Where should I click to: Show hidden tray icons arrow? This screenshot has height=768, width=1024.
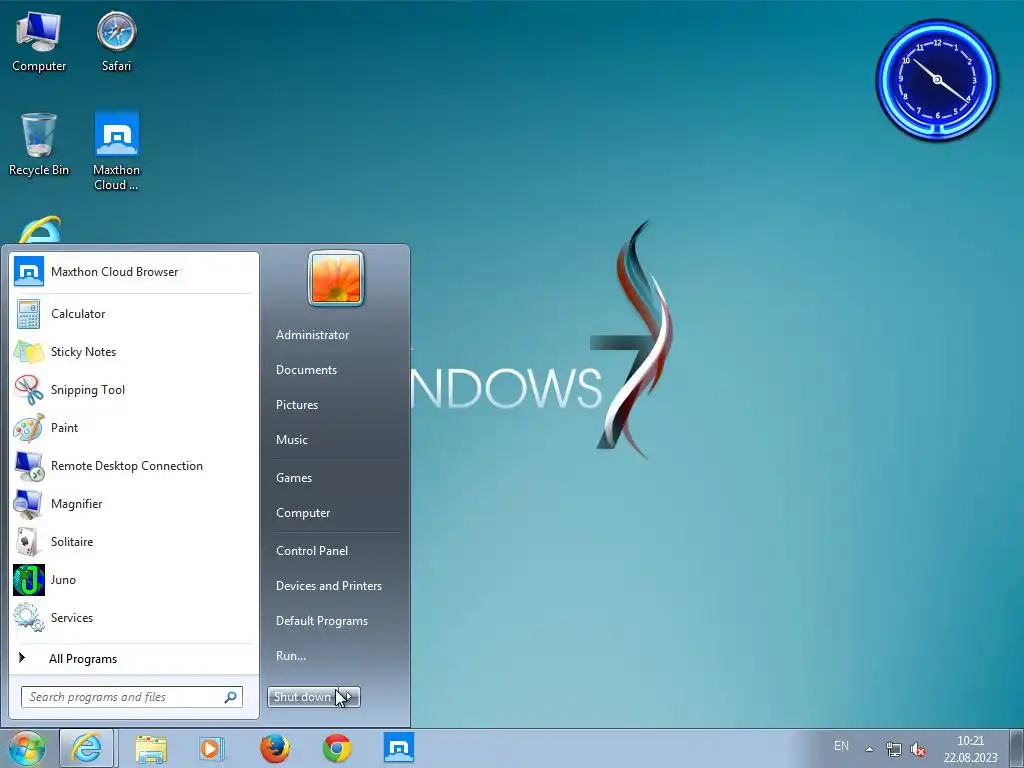click(869, 749)
